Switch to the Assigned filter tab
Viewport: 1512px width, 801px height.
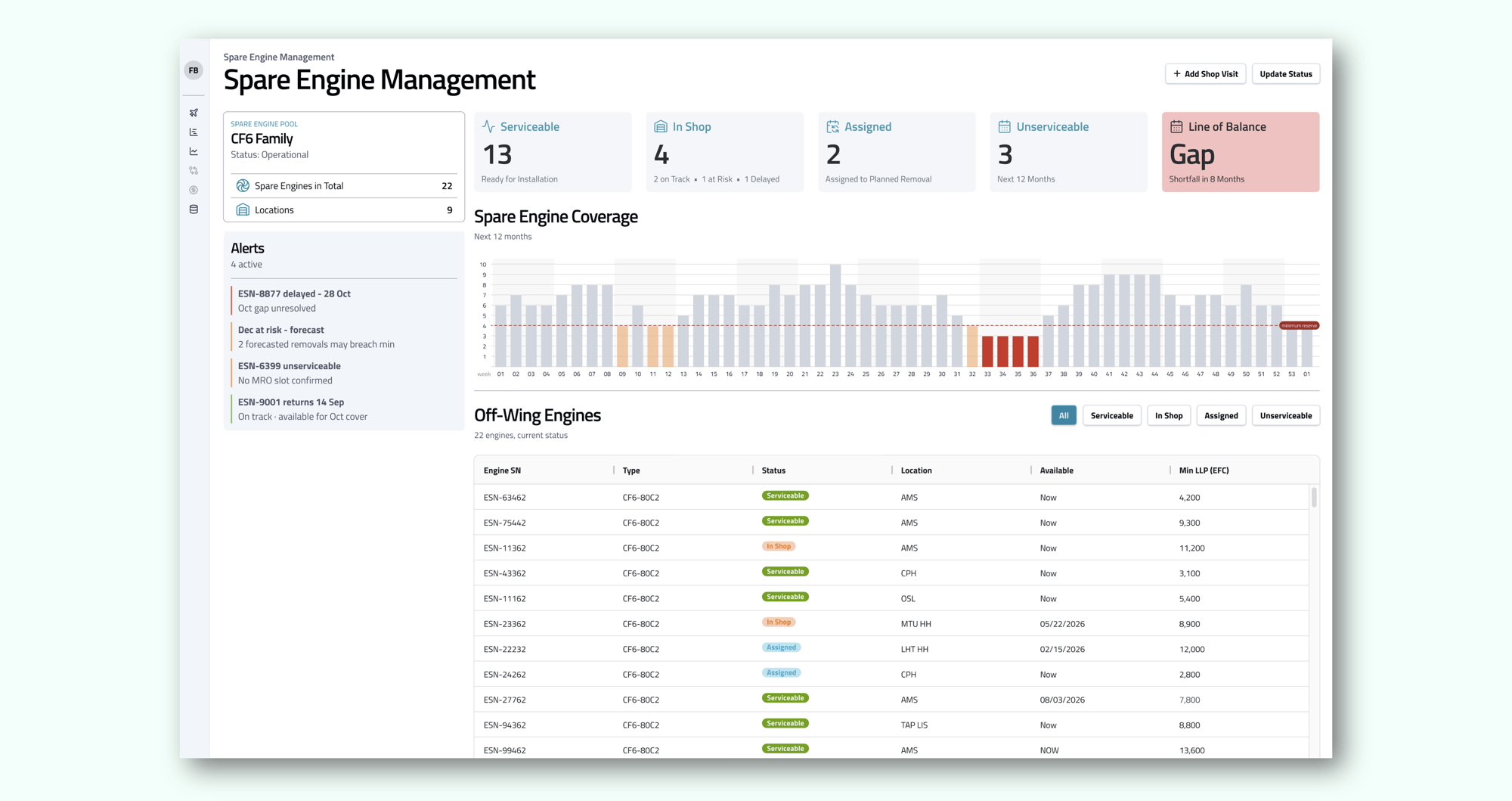point(1221,415)
